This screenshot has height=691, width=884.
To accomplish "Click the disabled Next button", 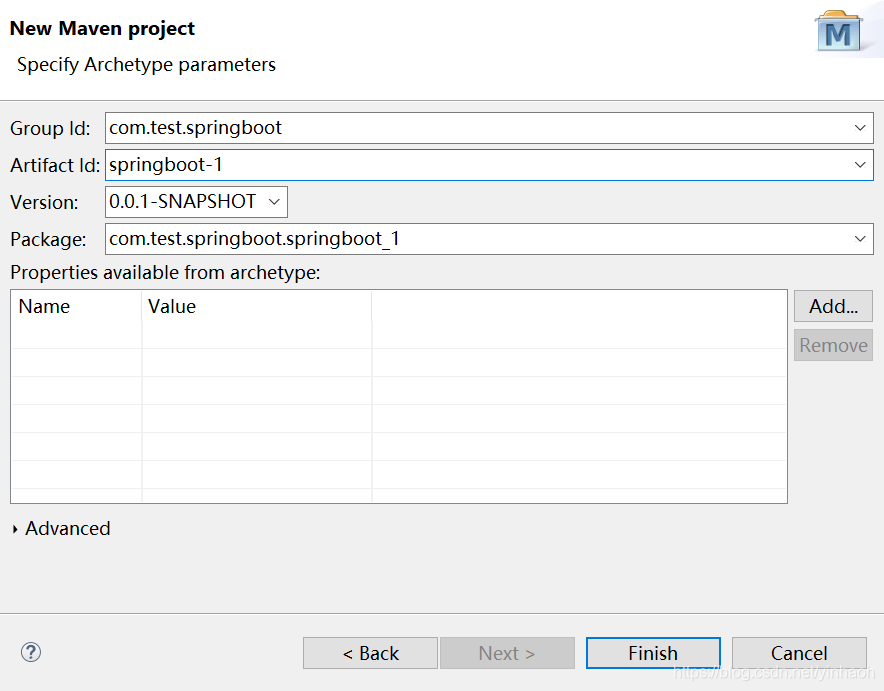I will point(507,653).
